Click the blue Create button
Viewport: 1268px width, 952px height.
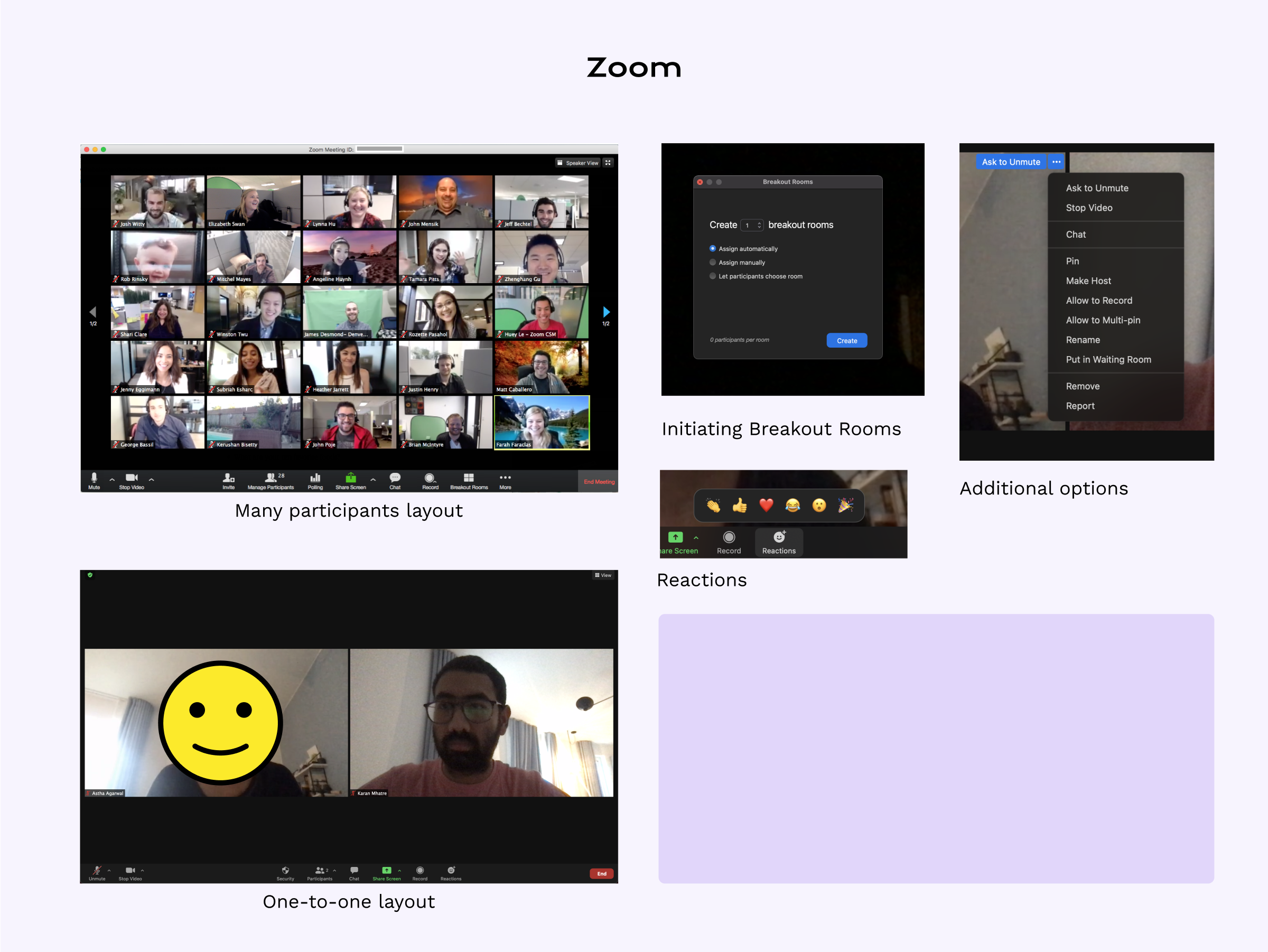click(x=847, y=340)
